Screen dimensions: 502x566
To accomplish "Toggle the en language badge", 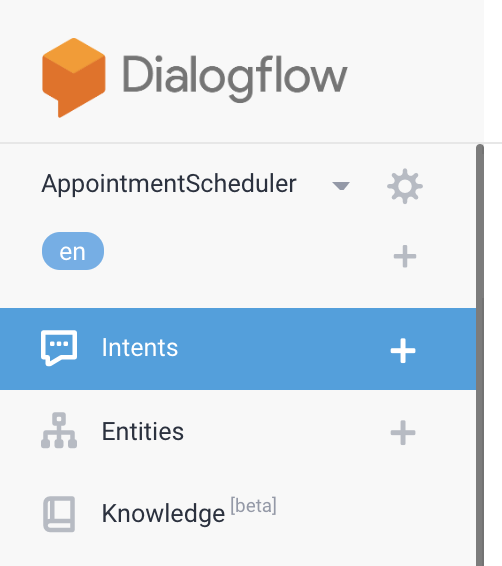I will 73,251.
